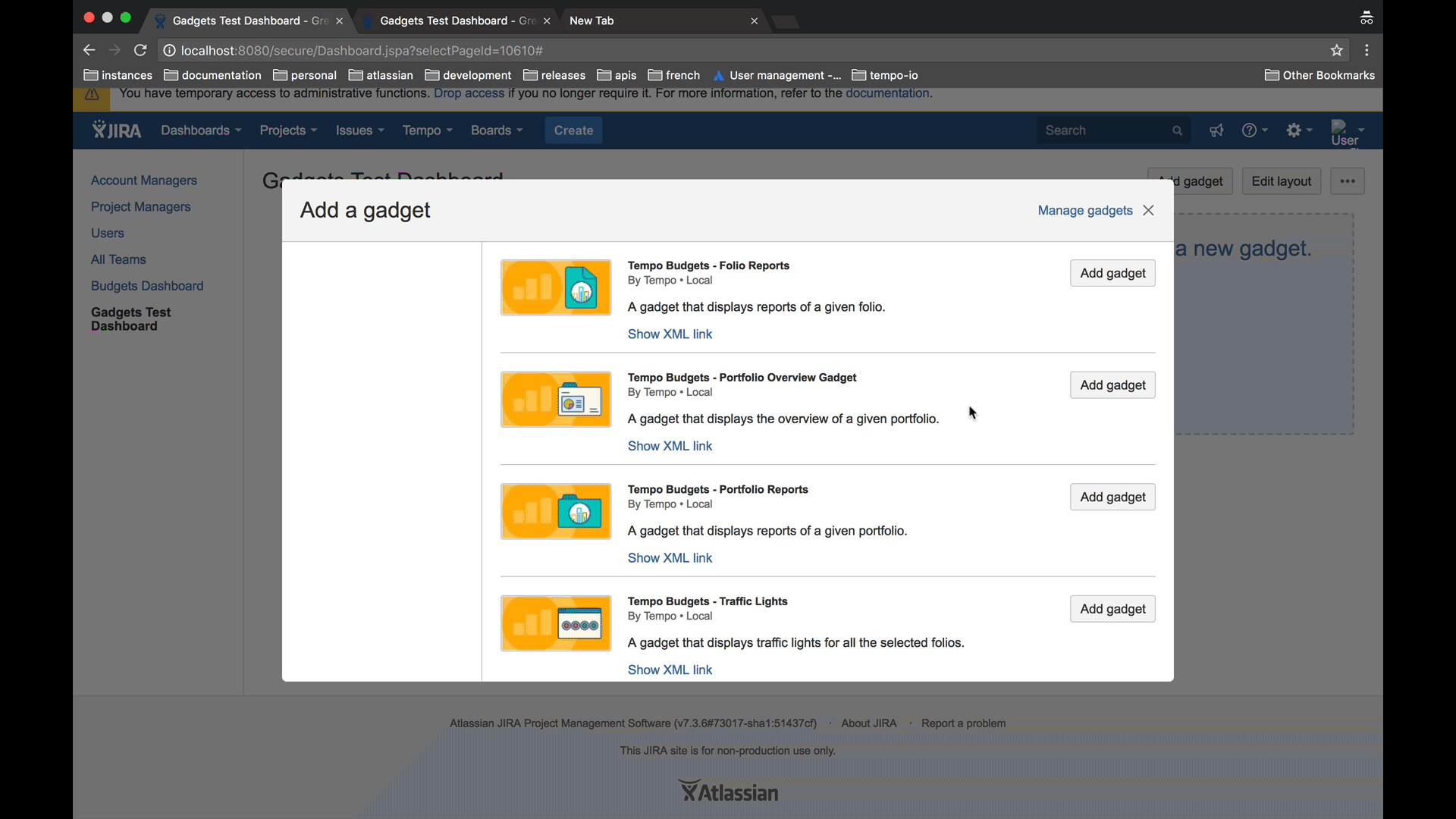This screenshot has width=1456, height=819.
Task: Reload the page in the browser
Action: point(140,50)
